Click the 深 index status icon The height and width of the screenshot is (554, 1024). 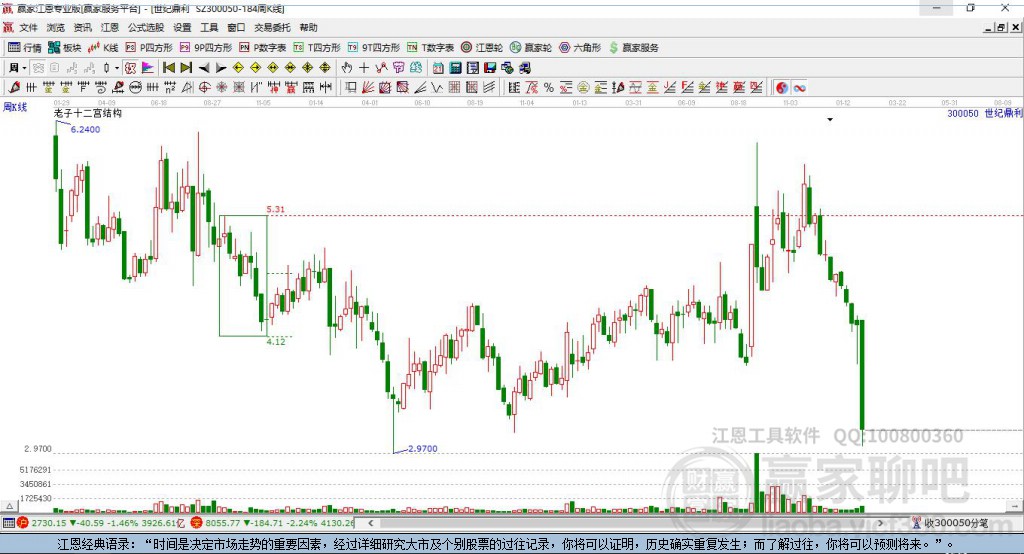196,523
